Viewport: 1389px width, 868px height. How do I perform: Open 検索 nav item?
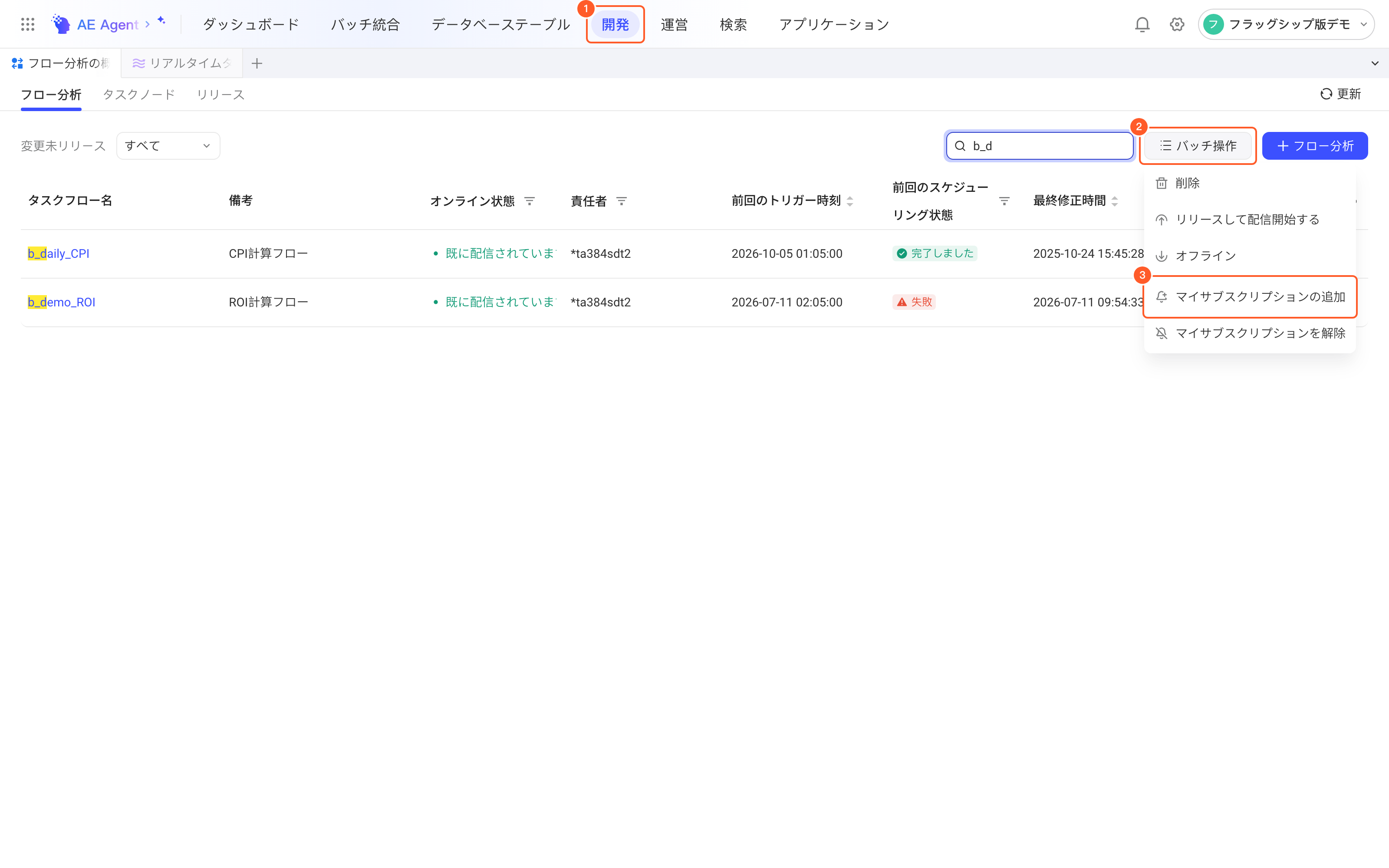pyautogui.click(x=734, y=24)
